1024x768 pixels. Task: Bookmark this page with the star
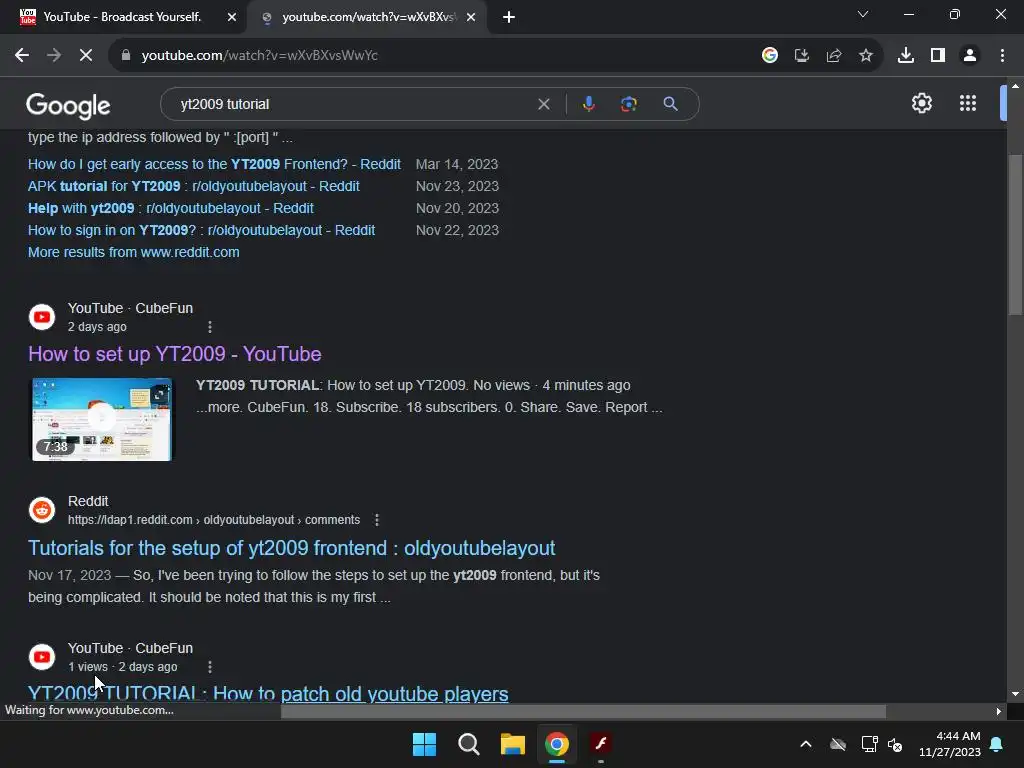coord(866,56)
